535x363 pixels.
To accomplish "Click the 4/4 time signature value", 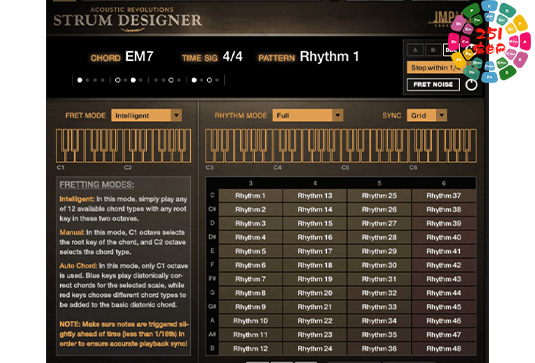I will coord(232,56).
